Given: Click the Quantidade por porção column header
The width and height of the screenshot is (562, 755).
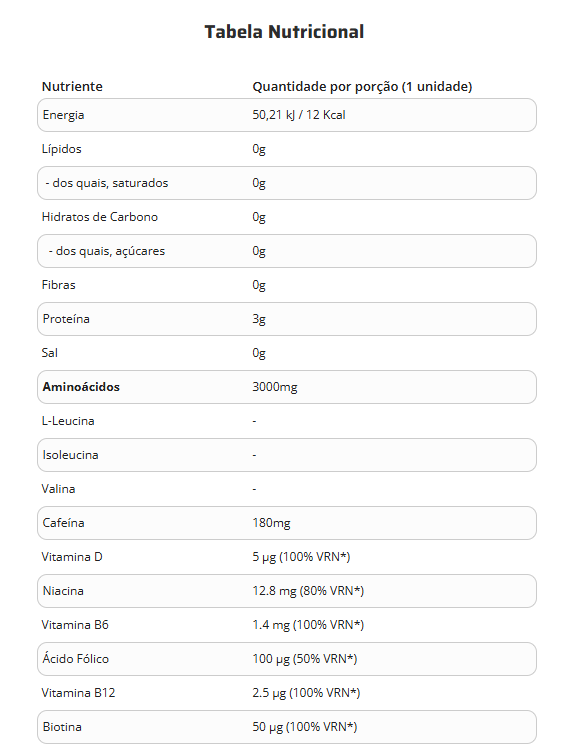Looking at the screenshot, I should pos(362,87).
